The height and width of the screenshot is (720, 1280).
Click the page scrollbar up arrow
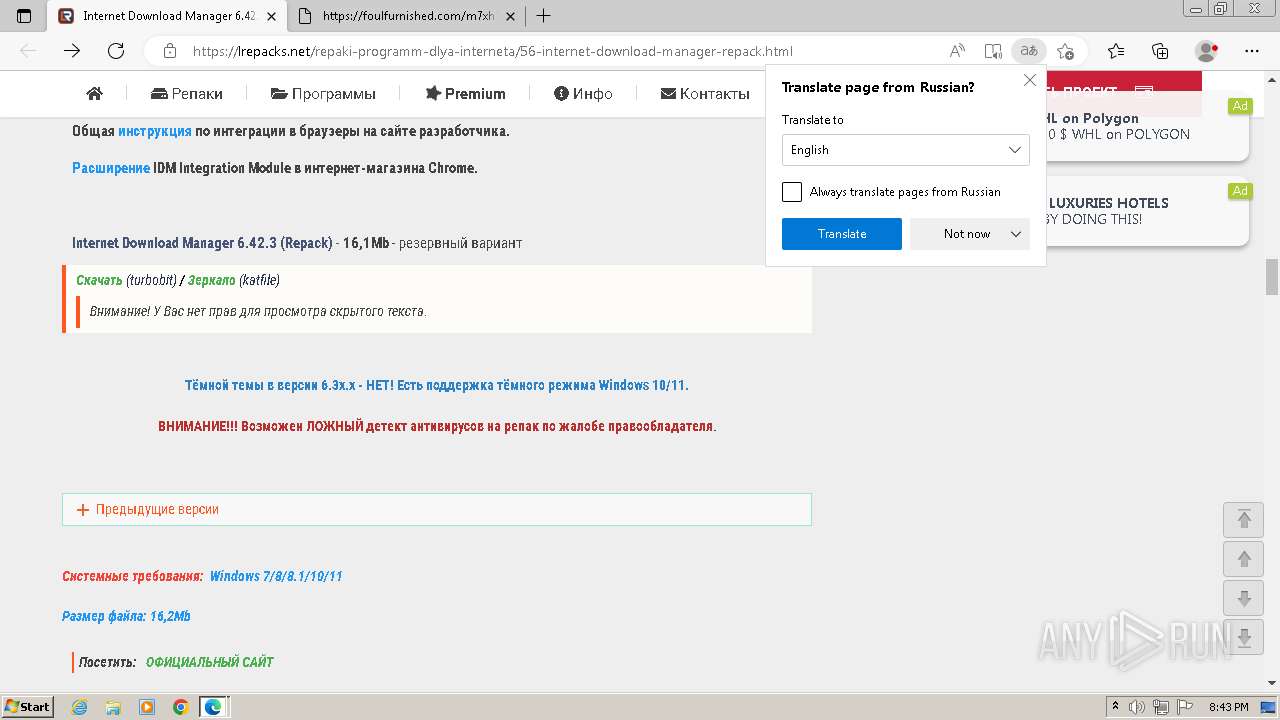pyautogui.click(x=1272, y=78)
